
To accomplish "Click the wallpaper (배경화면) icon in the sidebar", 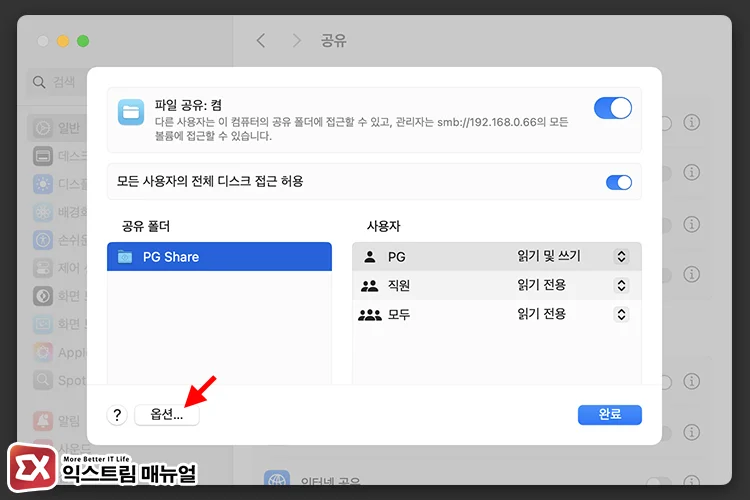I will 43,212.
